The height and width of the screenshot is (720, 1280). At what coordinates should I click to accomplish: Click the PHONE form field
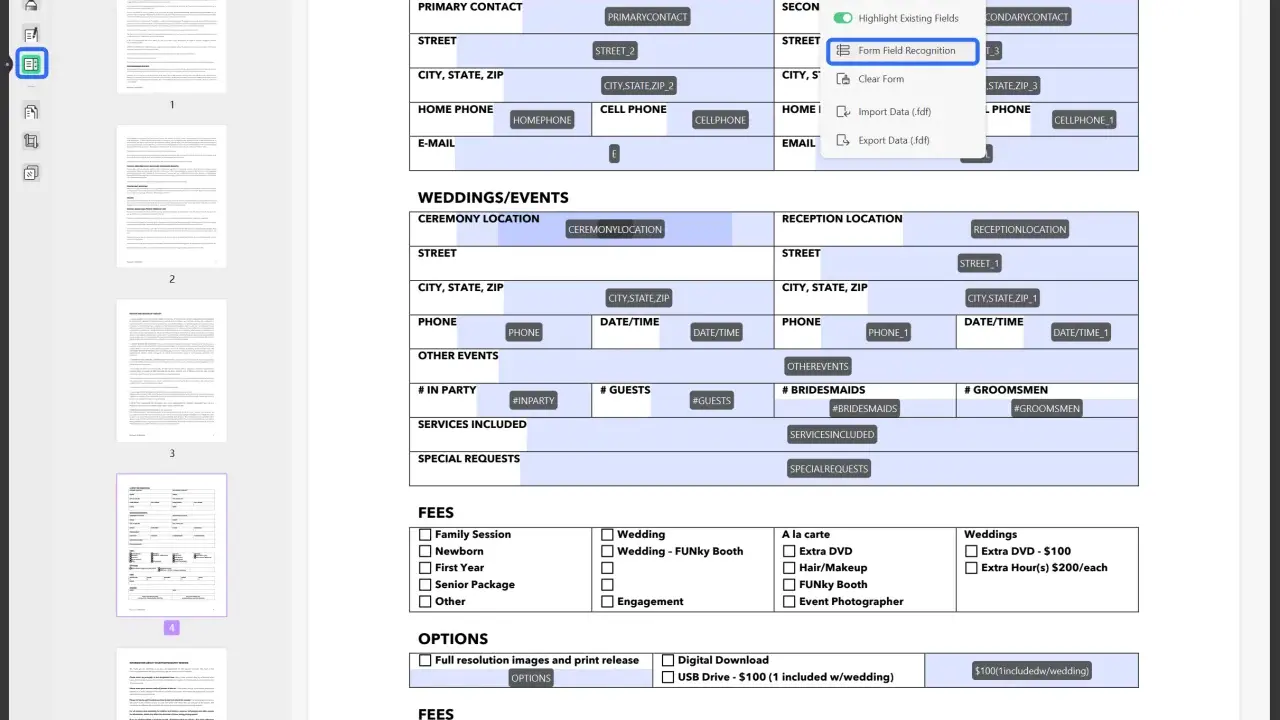click(x=524, y=332)
